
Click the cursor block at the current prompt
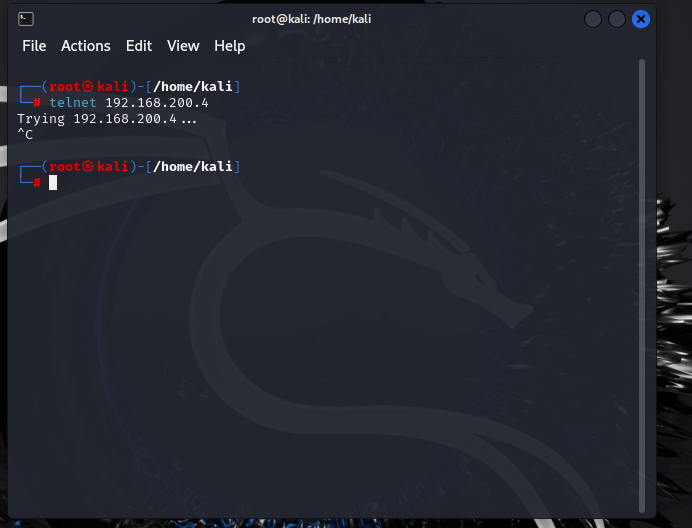coord(53,182)
